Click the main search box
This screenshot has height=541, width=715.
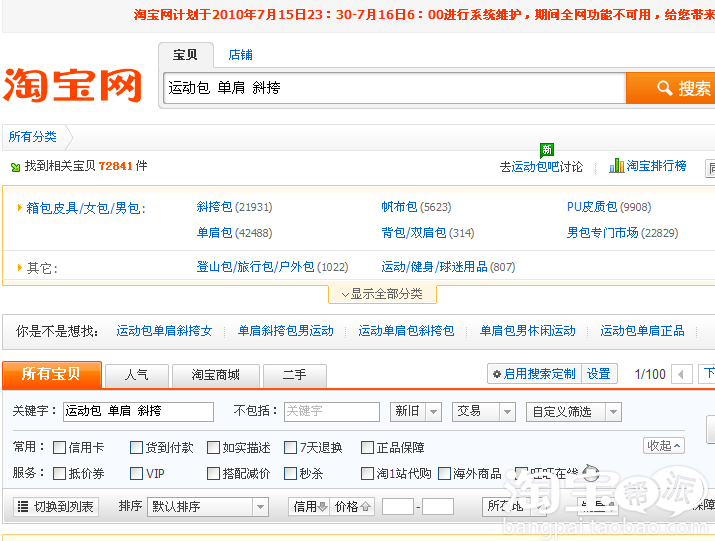click(394, 88)
